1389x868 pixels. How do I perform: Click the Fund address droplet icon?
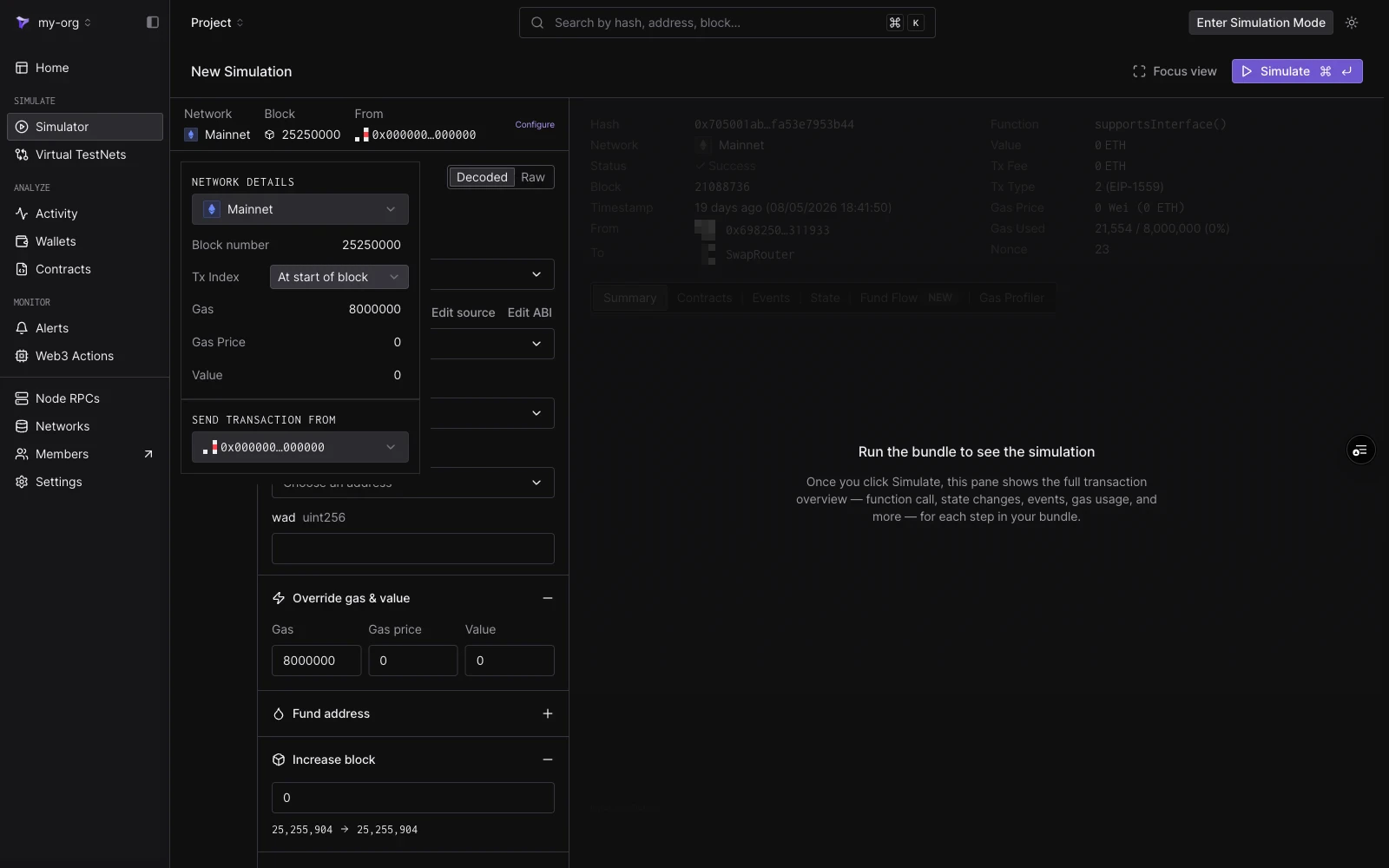point(279,713)
